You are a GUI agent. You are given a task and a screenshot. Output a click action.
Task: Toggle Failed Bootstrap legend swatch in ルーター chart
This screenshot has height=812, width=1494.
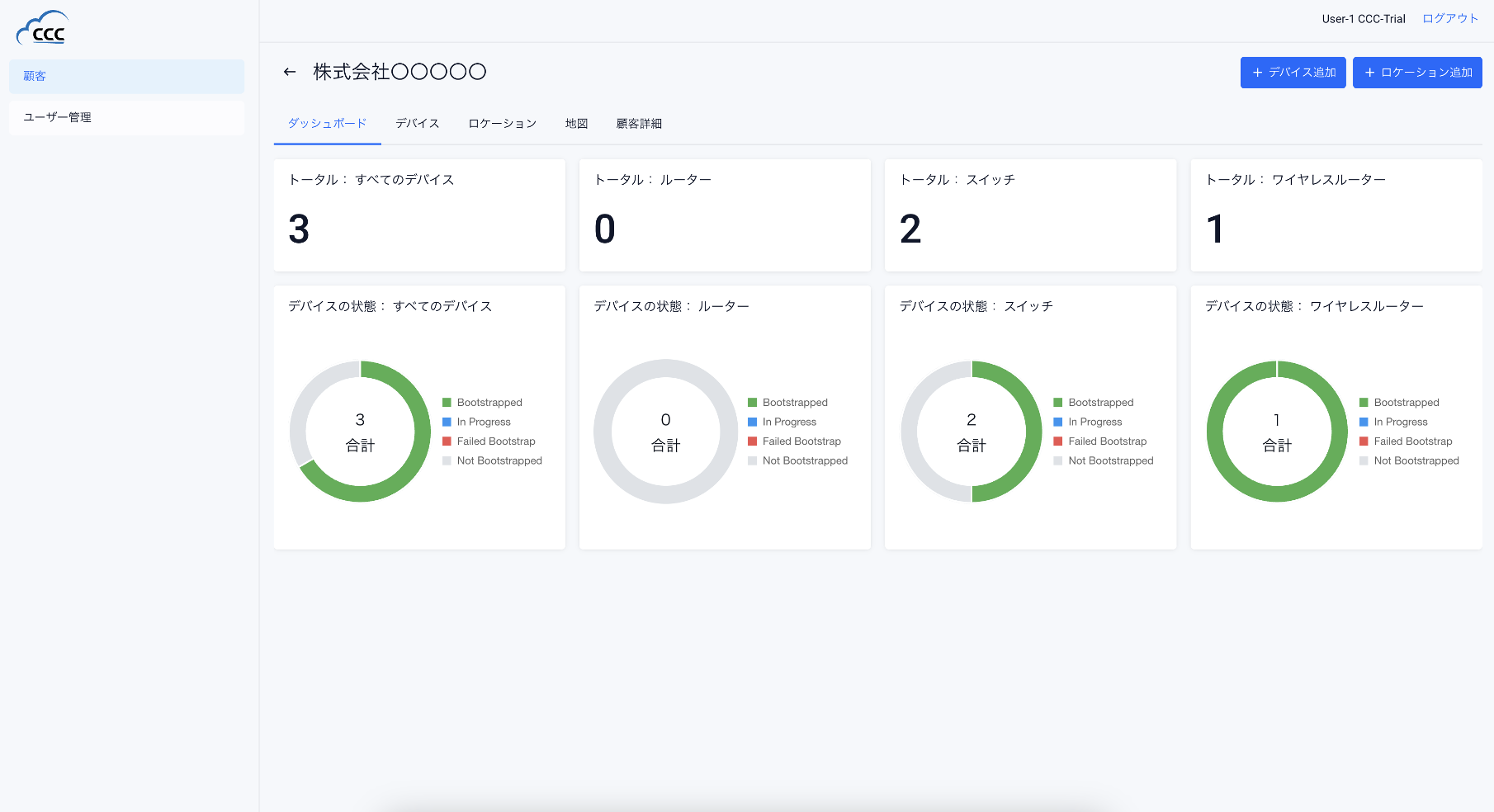pyautogui.click(x=753, y=441)
